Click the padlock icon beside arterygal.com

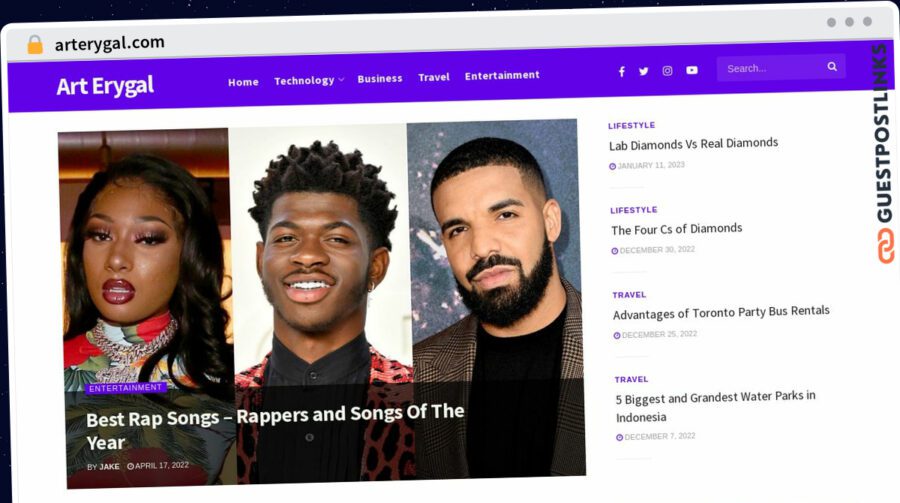click(x=35, y=44)
